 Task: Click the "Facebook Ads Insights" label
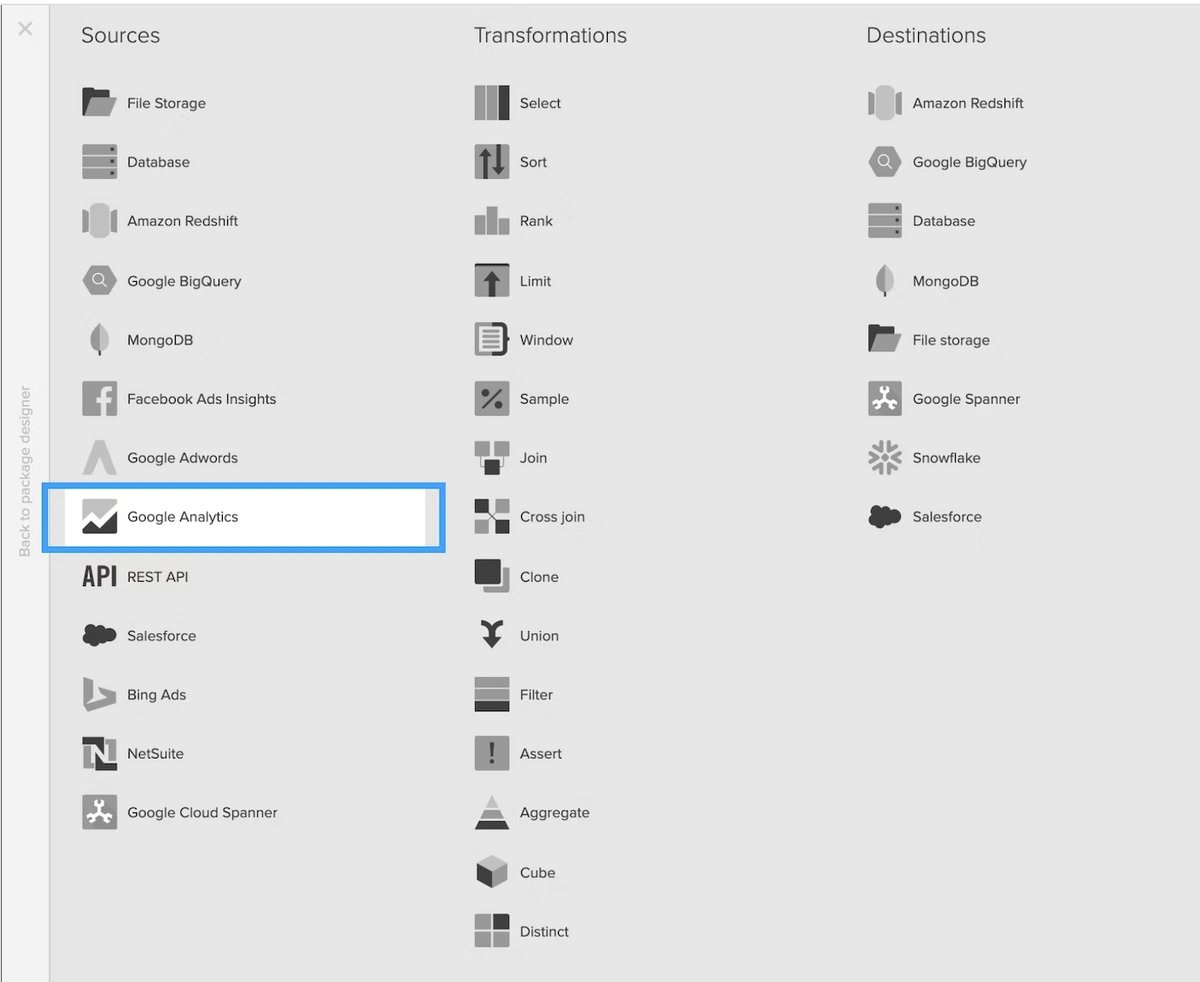point(201,399)
